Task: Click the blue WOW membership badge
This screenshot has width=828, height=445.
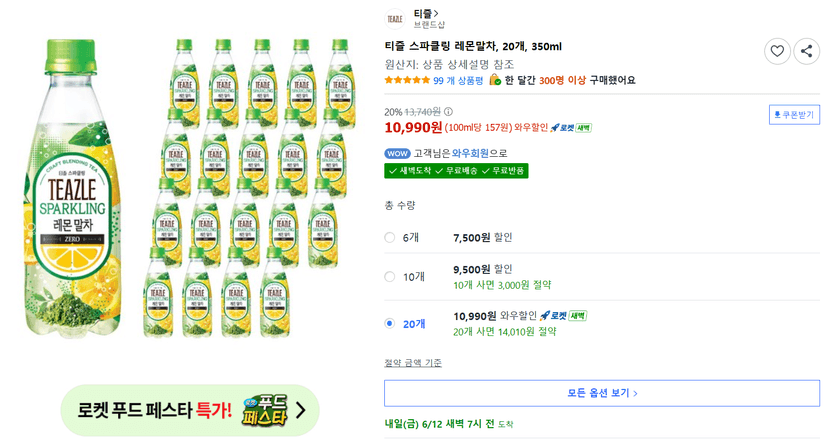Action: (398, 154)
